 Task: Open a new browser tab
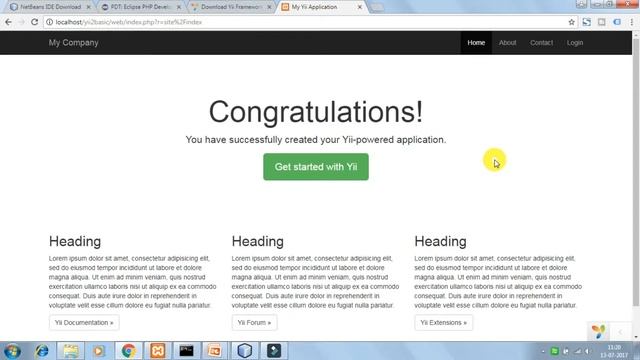pyautogui.click(x=378, y=7)
